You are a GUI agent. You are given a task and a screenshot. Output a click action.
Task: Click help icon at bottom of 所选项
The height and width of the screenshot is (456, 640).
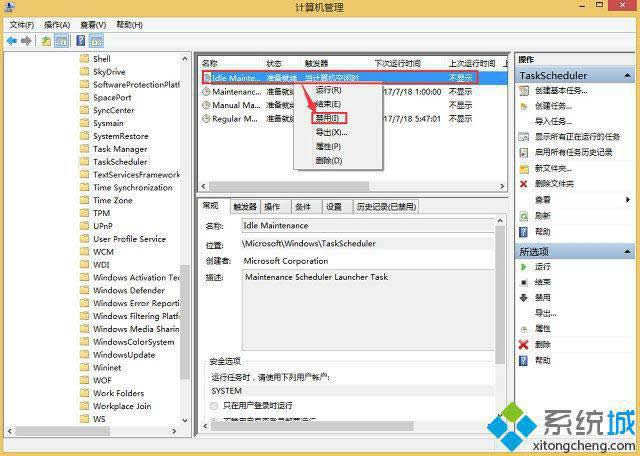coord(523,360)
